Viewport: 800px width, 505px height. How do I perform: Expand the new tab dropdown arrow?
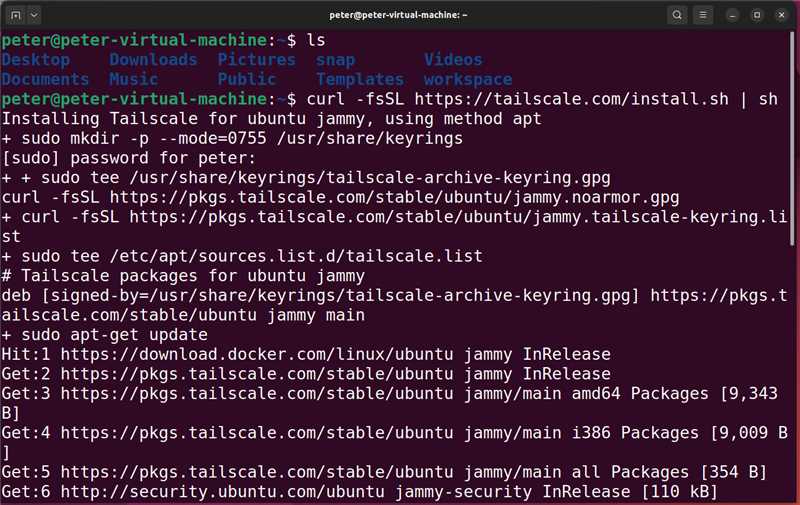pos(35,15)
